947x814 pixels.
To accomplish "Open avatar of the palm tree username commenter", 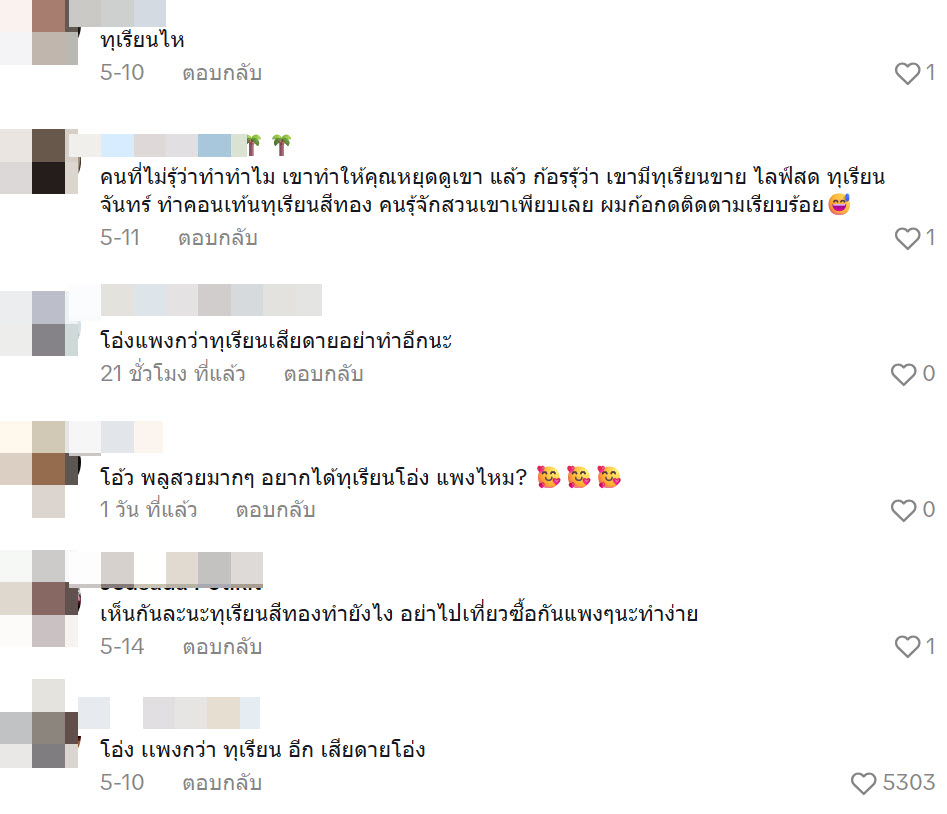I will pos(40,161).
